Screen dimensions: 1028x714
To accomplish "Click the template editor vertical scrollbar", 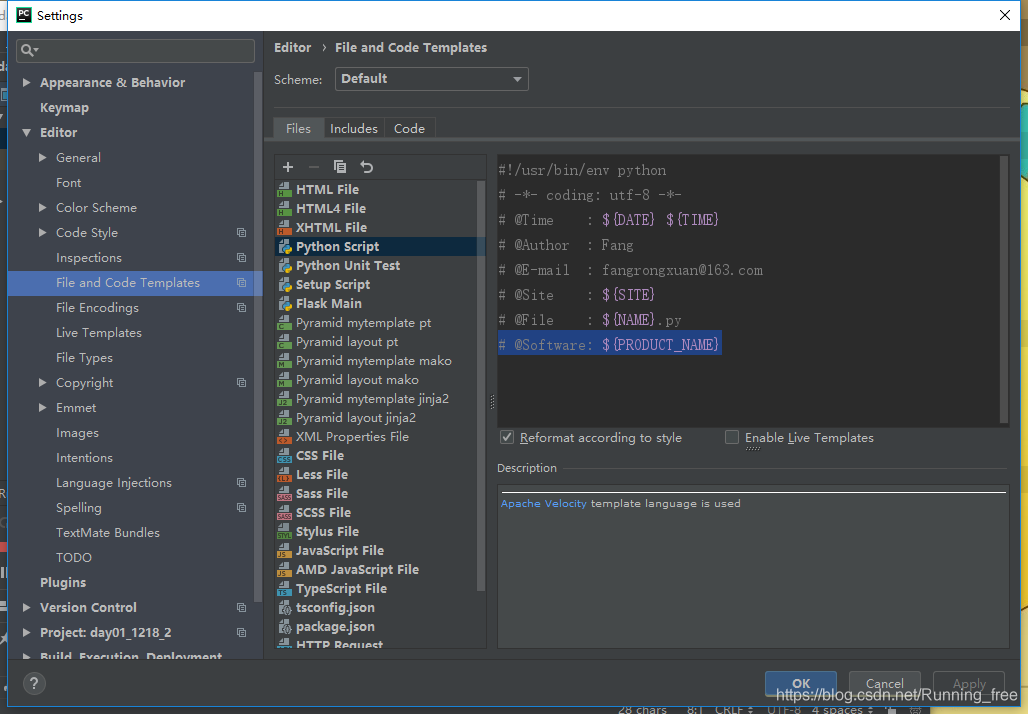I will tap(1003, 289).
